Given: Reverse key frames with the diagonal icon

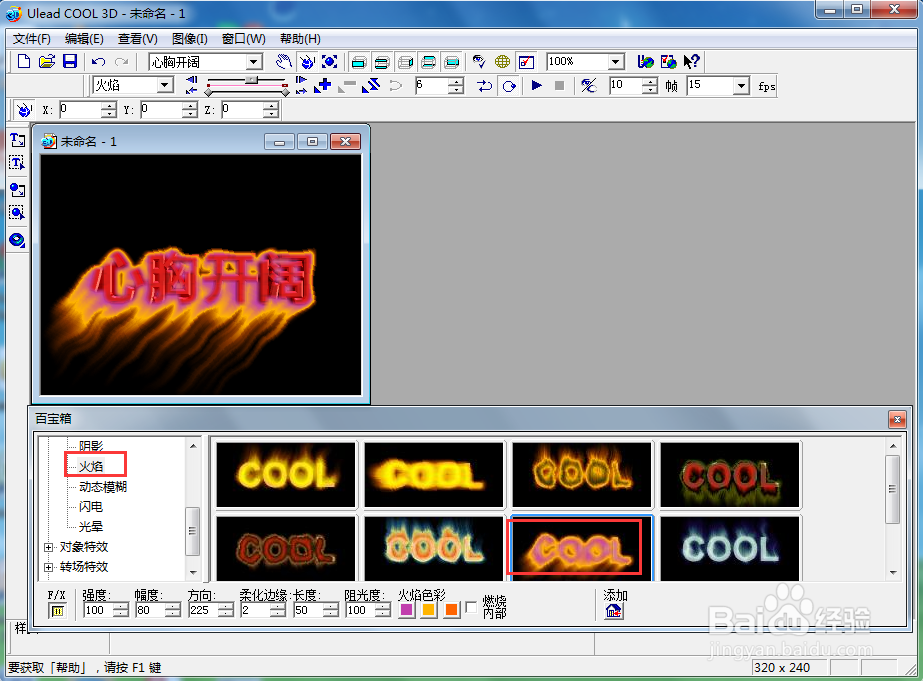Looking at the screenshot, I should [x=371, y=86].
